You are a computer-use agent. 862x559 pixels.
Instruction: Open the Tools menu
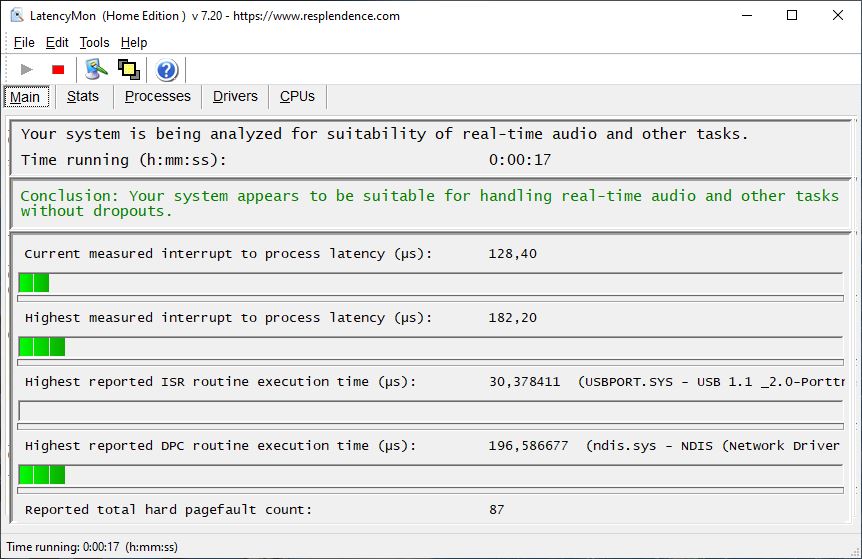pos(94,42)
